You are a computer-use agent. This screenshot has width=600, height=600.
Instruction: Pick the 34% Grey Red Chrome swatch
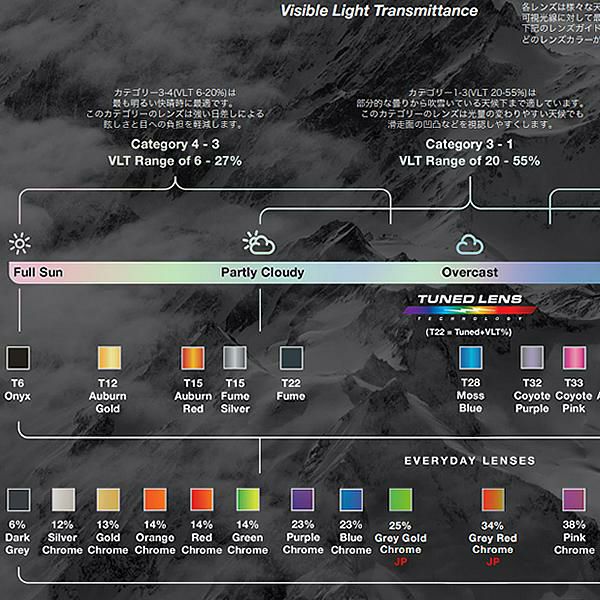pos(492,499)
